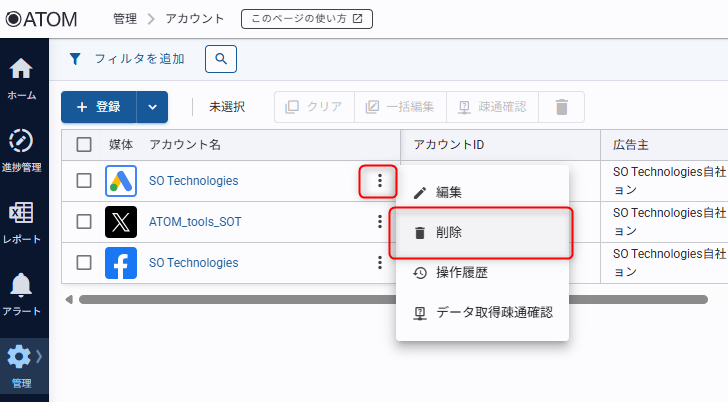Image resolution: width=728 pixels, height=402 pixels.
Task: Click the このページの使い方 help link
Action: point(308,18)
